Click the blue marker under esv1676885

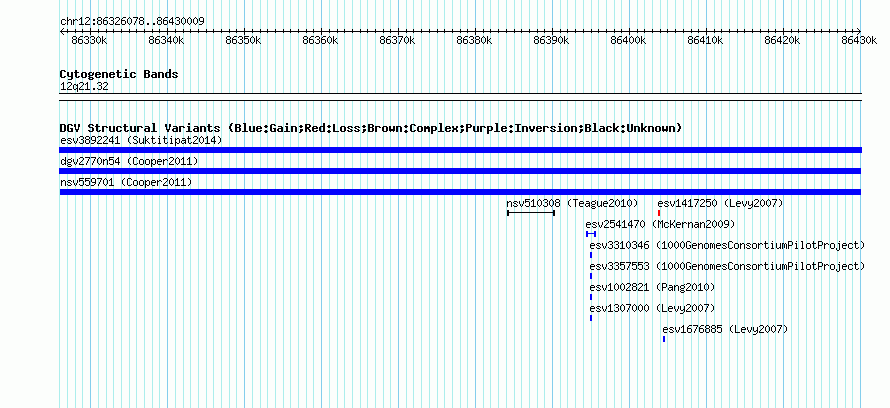tap(664, 339)
